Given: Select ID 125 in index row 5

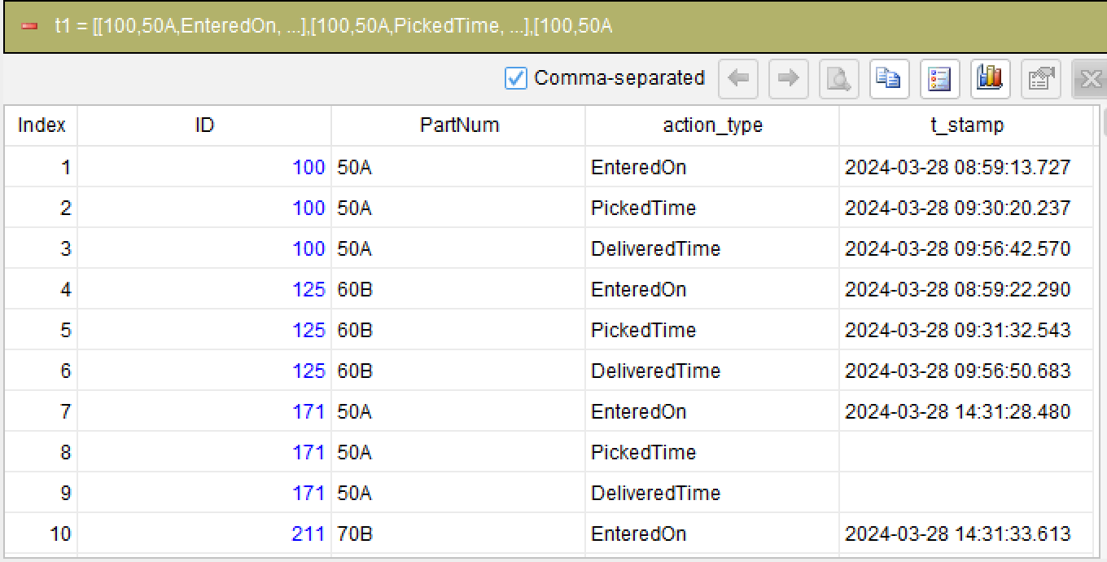Looking at the screenshot, I should click(x=309, y=330).
